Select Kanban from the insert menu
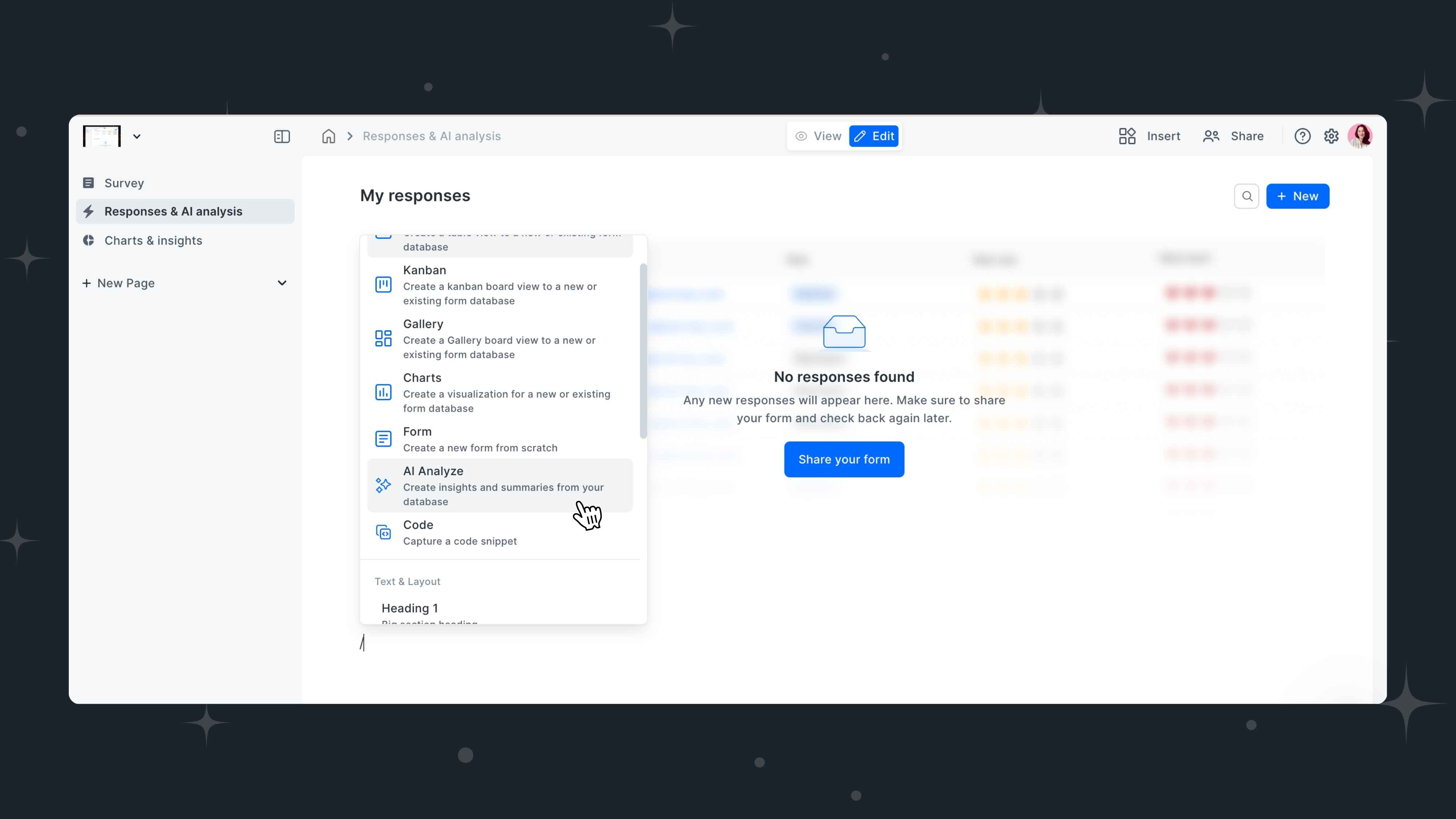 point(500,285)
